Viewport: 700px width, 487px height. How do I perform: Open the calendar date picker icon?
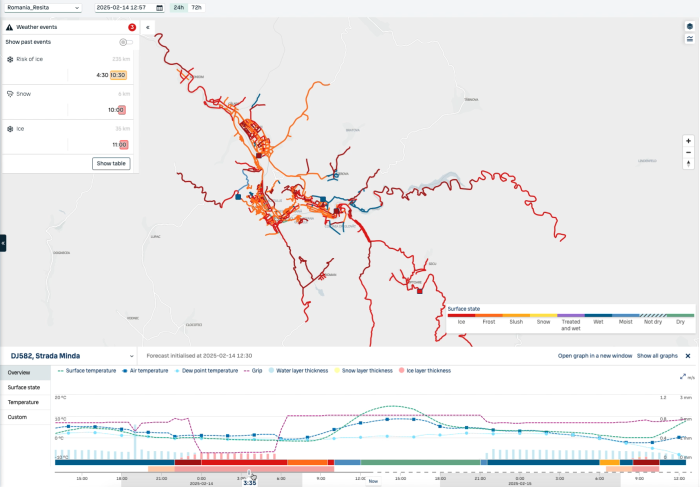(159, 7)
